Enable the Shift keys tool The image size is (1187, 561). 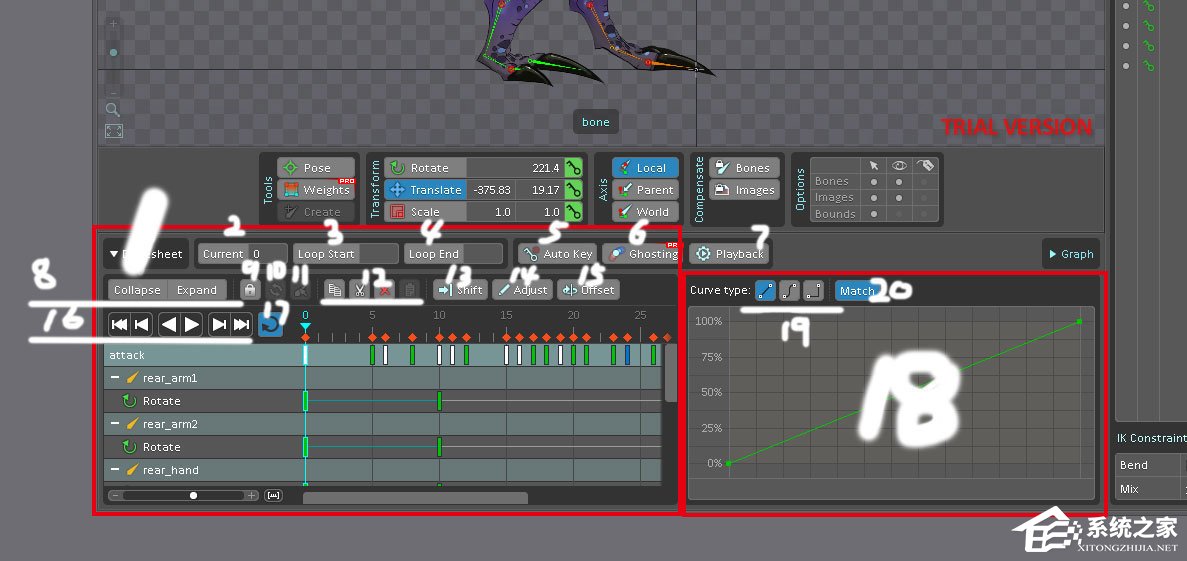[460, 289]
